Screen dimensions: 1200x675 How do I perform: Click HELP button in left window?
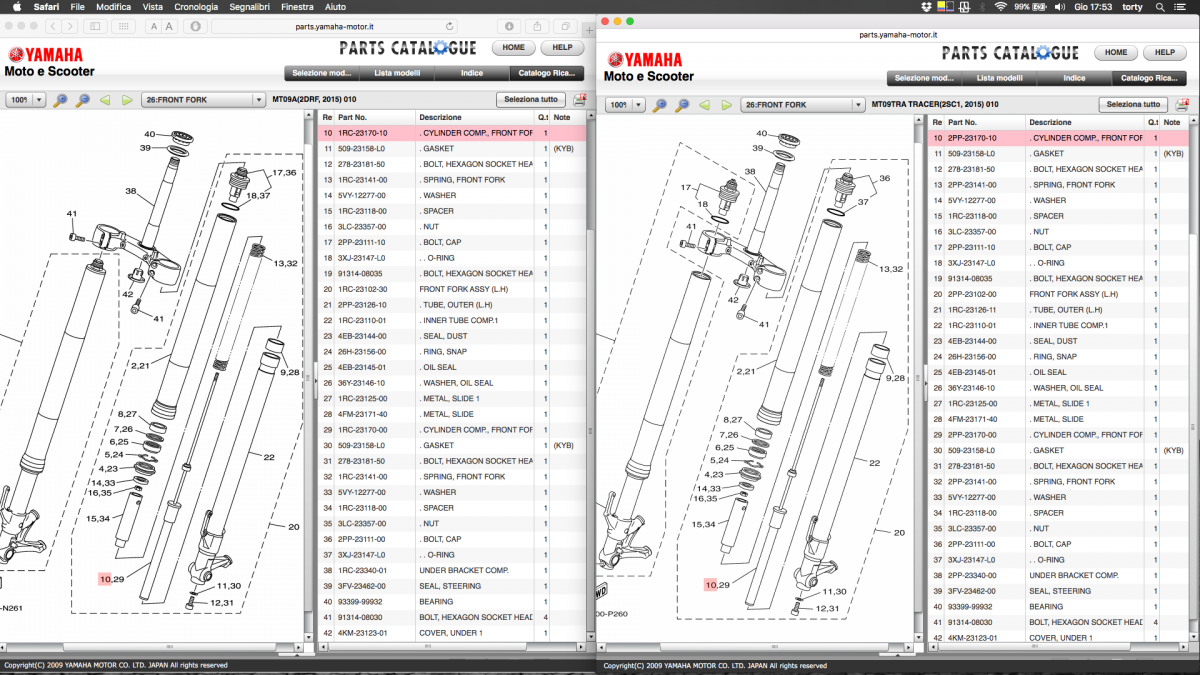pyautogui.click(x=563, y=48)
